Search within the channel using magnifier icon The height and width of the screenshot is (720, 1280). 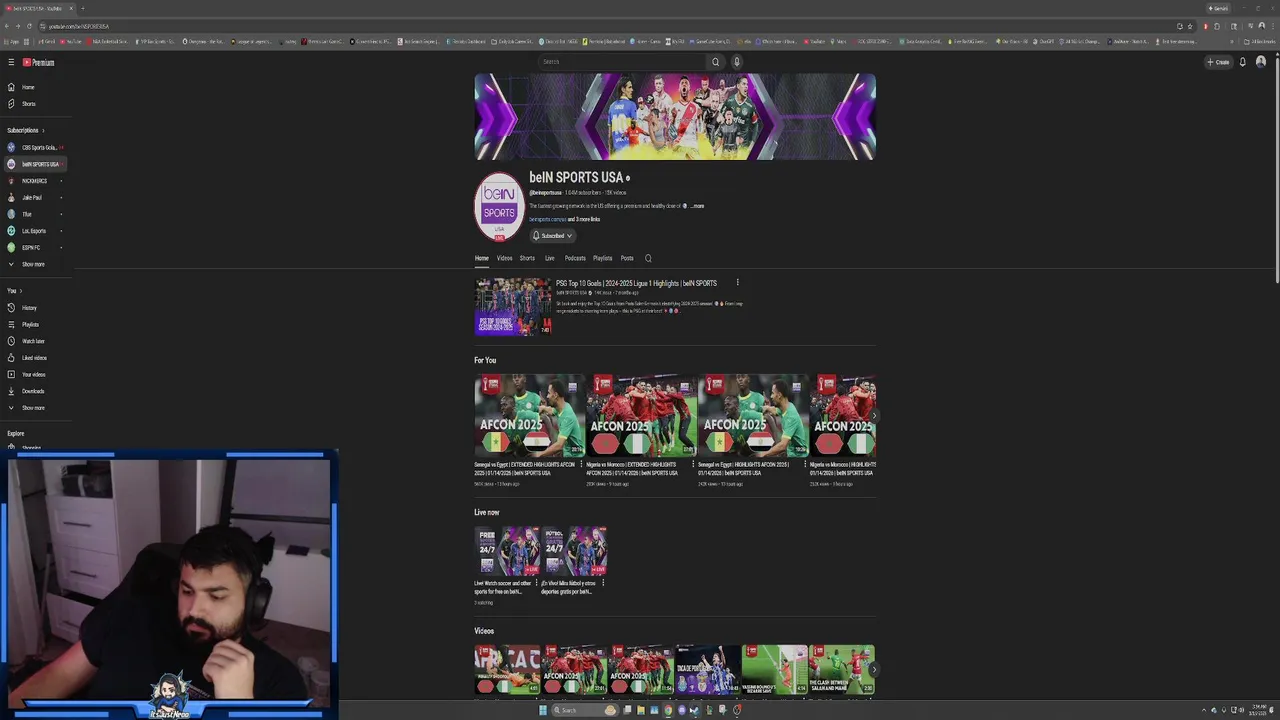(648, 258)
